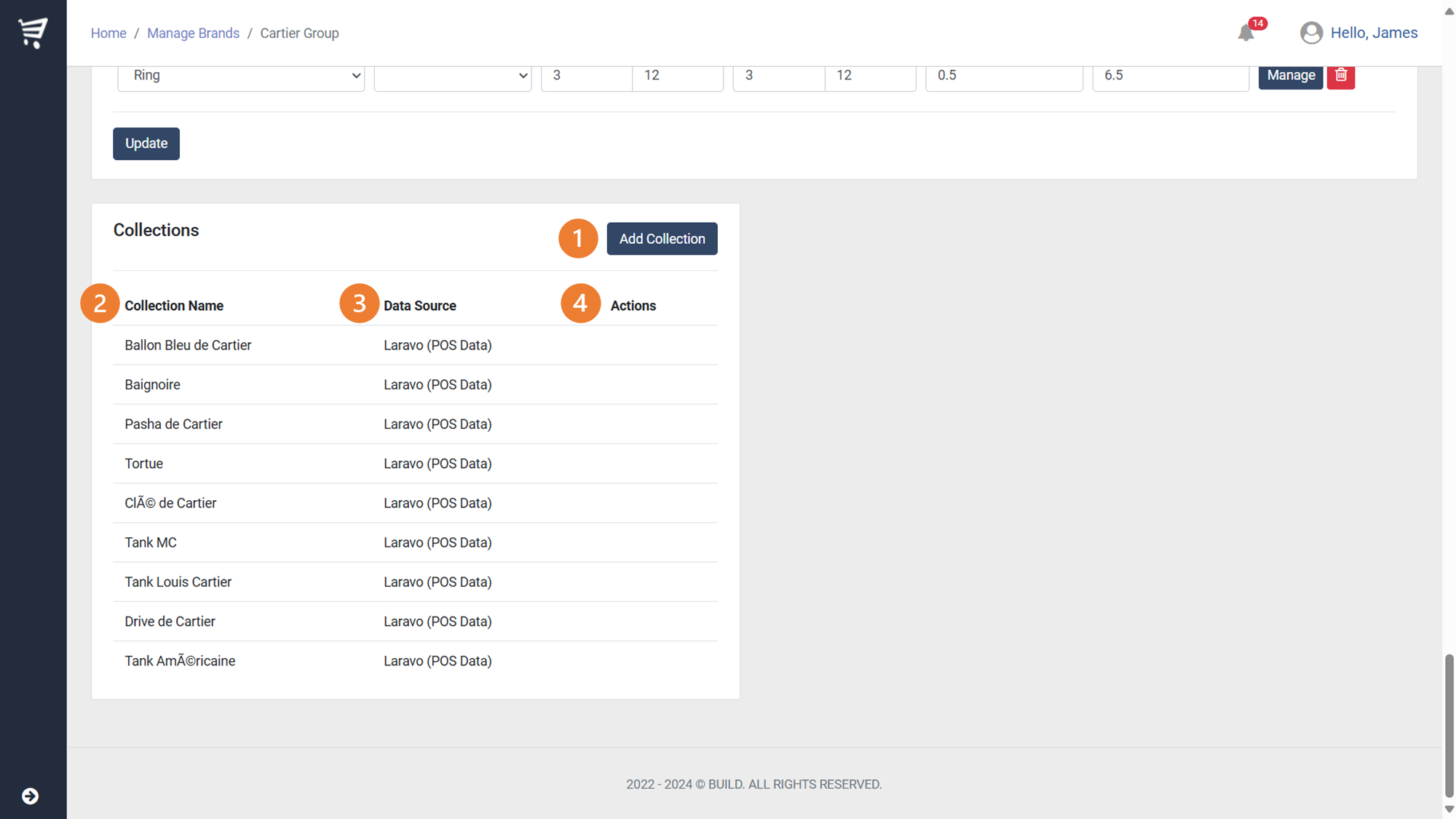This screenshot has height=819, width=1456.
Task: Click Laravo (POS Data) in Tortue row
Action: (438, 464)
